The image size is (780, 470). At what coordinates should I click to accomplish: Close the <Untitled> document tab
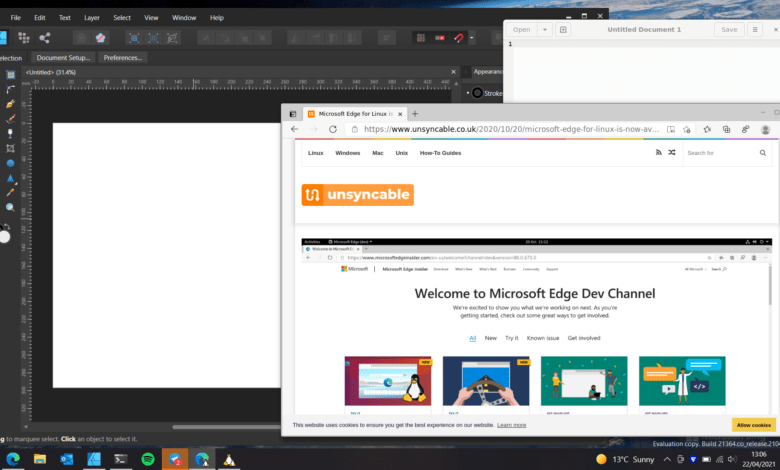(x=453, y=72)
